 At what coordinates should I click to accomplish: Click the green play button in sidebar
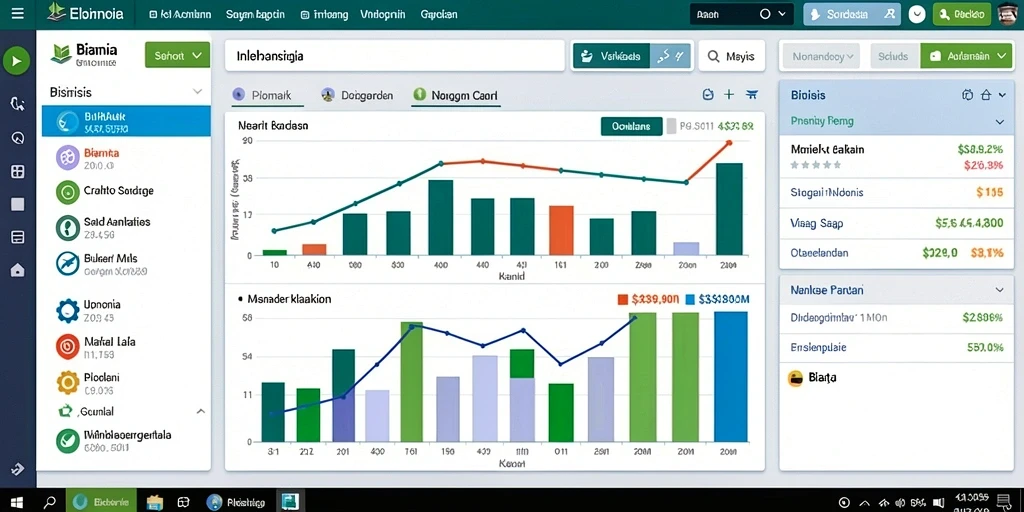coord(16,62)
